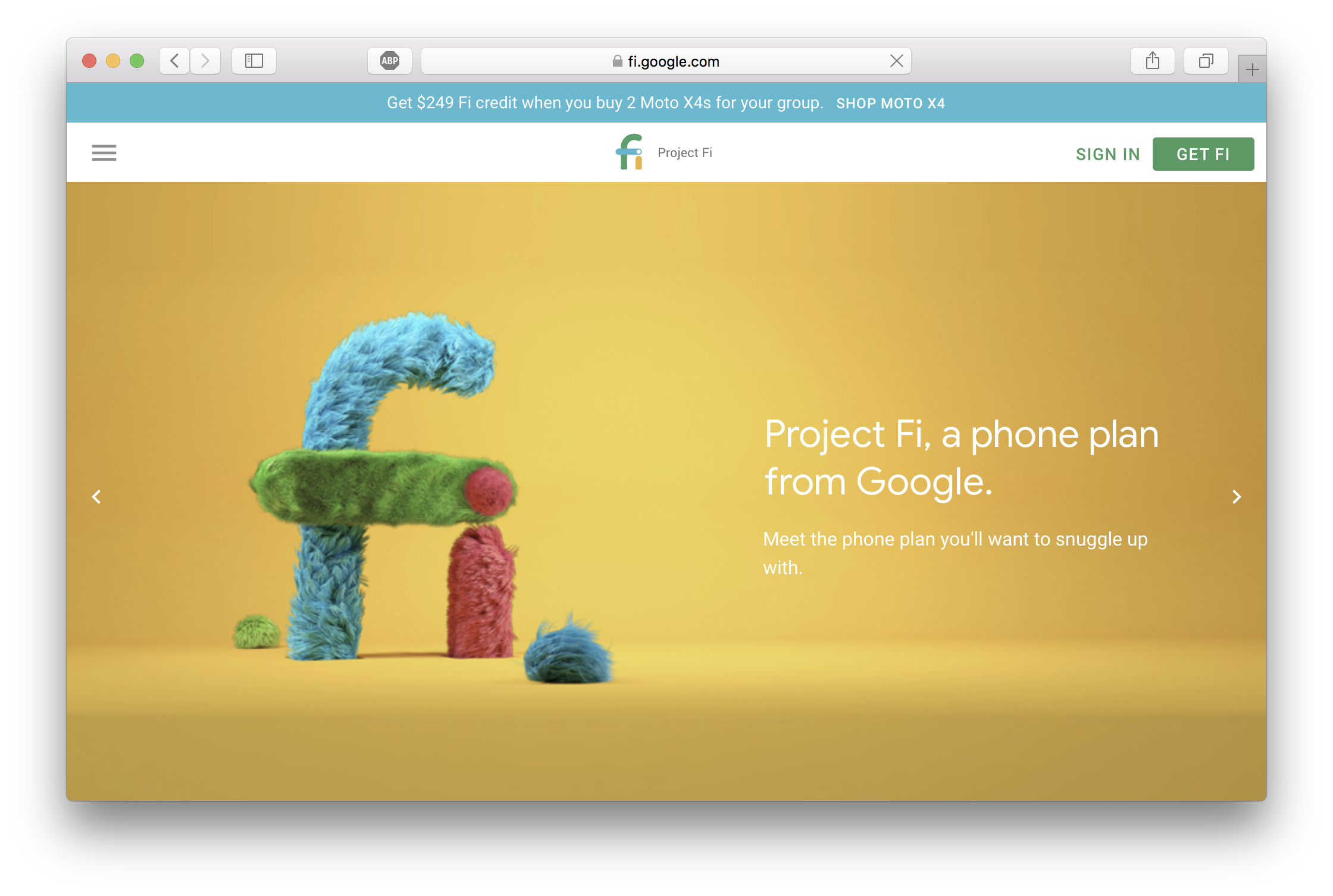The width and height of the screenshot is (1333, 896).
Task: Toggle the Safari sidebar view
Action: point(254,61)
